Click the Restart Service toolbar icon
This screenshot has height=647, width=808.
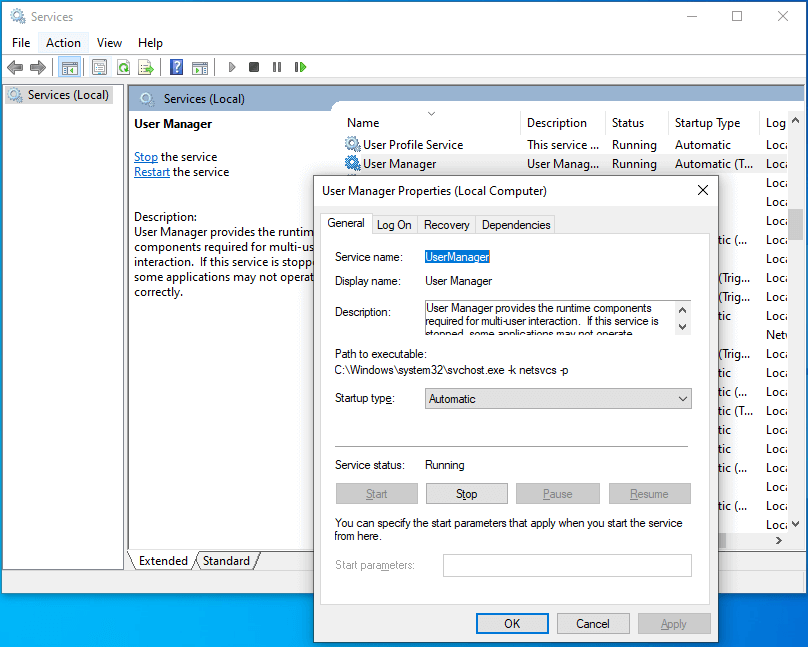coord(301,67)
